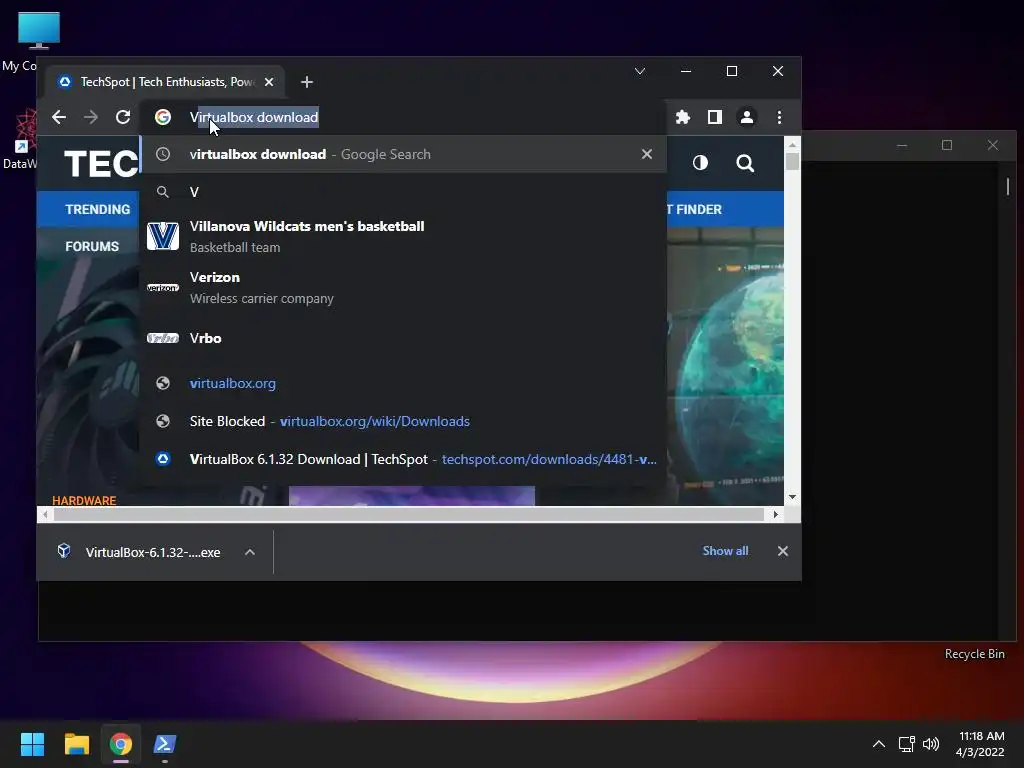
Task: Click the Verizon logo icon
Action: pyautogui.click(x=163, y=288)
